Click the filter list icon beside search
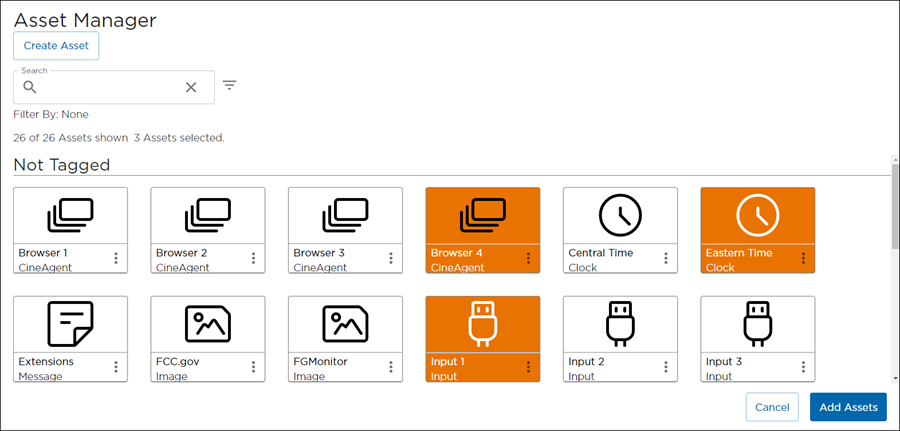Image resolution: width=900 pixels, height=431 pixels. pos(230,86)
